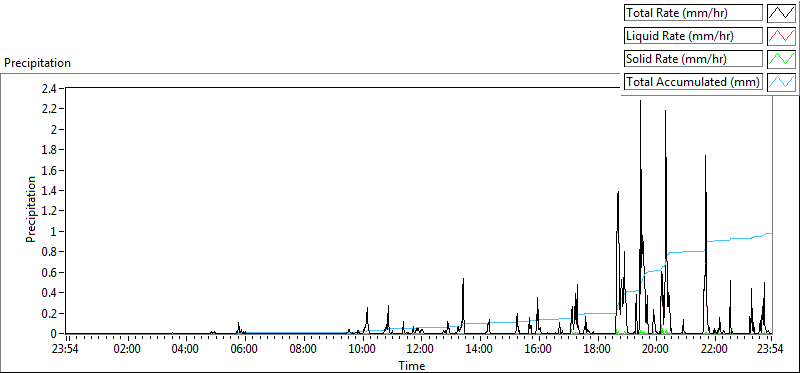Select the Solid Rate (mm/hr) legend label
This screenshot has width=800, height=373.
click(693, 59)
